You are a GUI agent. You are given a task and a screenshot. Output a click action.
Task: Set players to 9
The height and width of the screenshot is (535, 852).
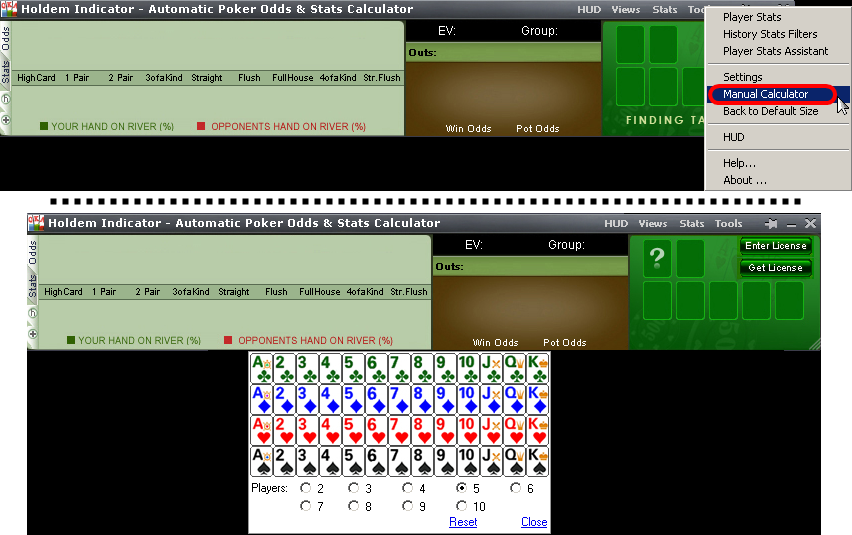408,506
